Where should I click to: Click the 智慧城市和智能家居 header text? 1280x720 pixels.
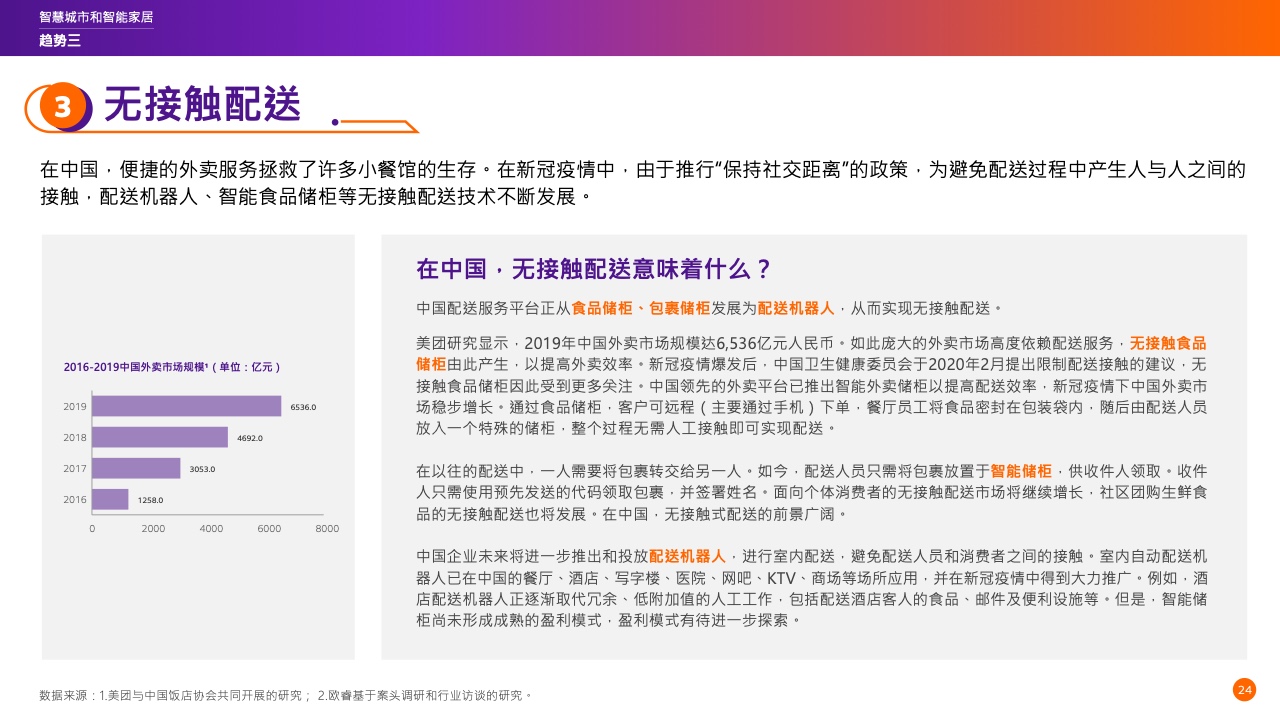(96, 18)
